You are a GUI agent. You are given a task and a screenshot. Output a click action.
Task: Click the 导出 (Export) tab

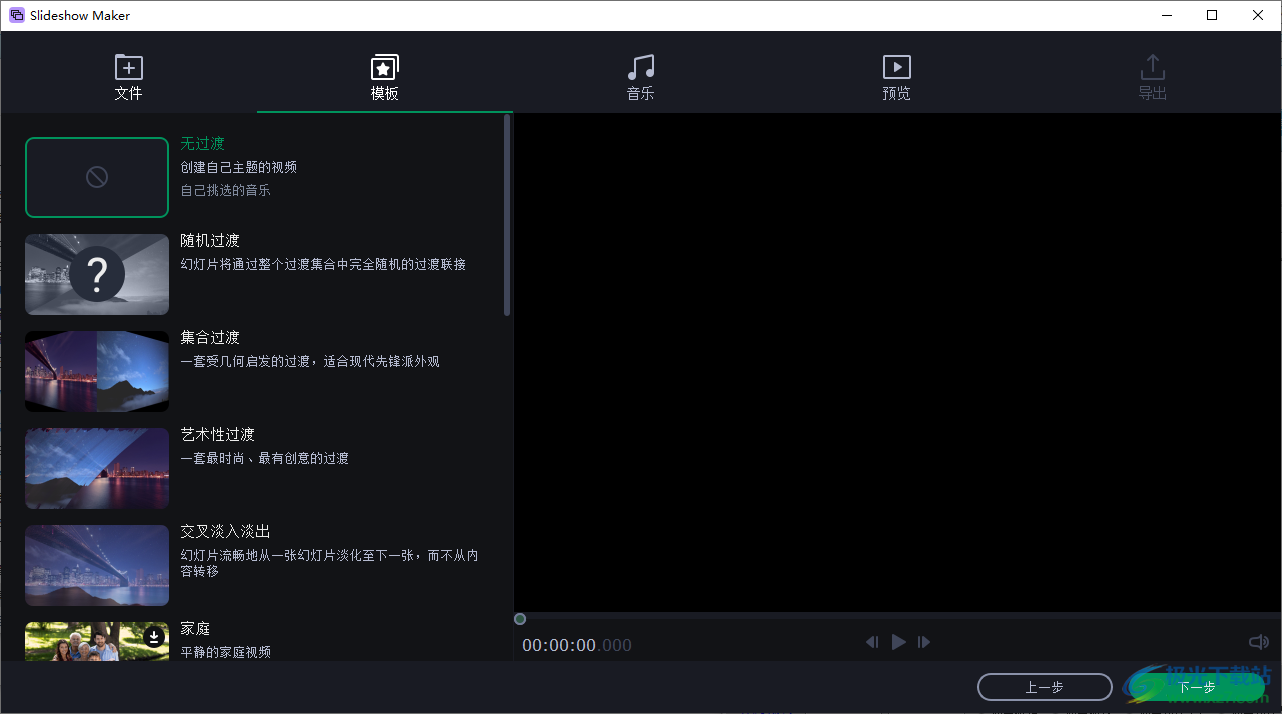(x=1153, y=78)
